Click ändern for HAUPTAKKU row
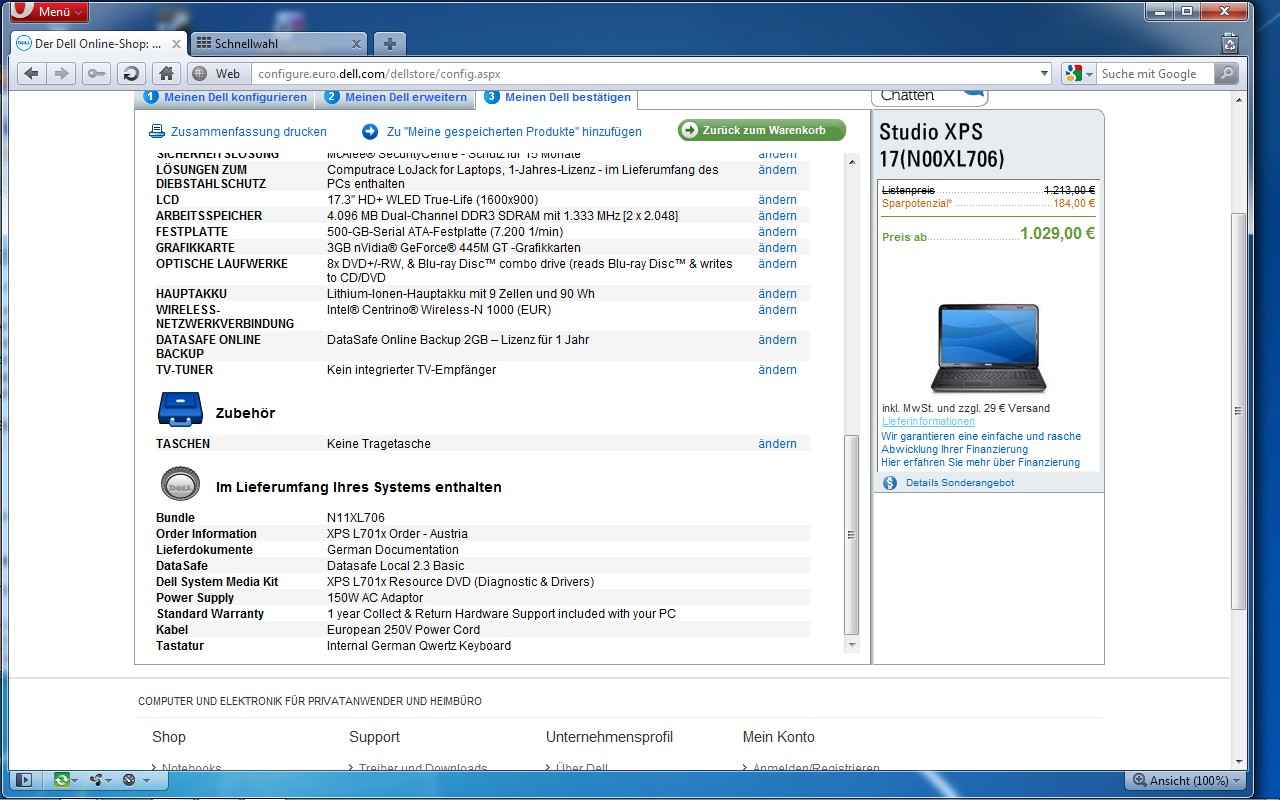The width and height of the screenshot is (1280, 800). click(777, 294)
